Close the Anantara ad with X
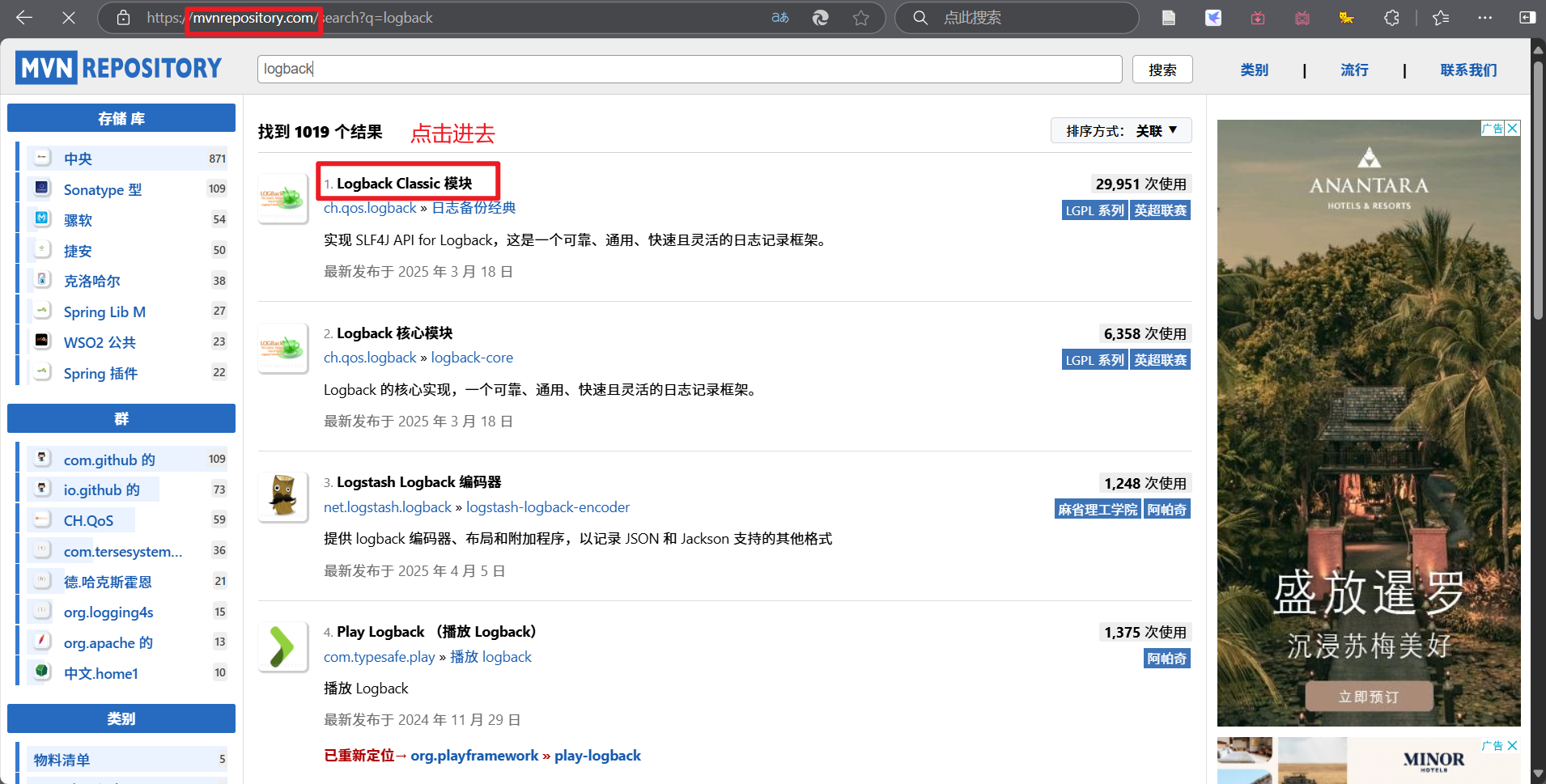 click(1513, 128)
